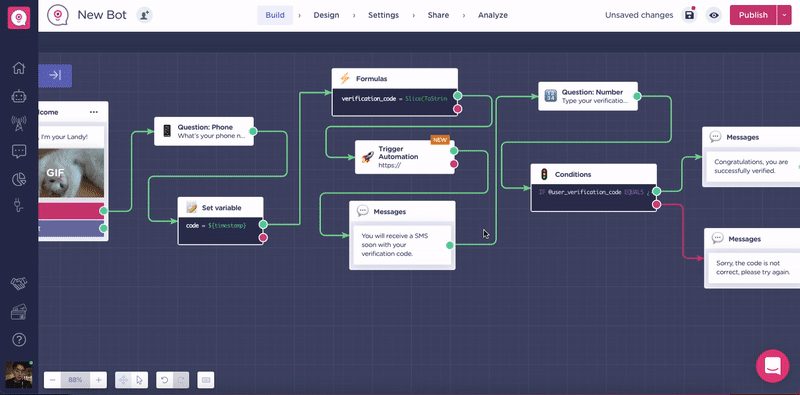Switch to the Analyze tab
The image size is (800, 395).
pyautogui.click(x=492, y=15)
